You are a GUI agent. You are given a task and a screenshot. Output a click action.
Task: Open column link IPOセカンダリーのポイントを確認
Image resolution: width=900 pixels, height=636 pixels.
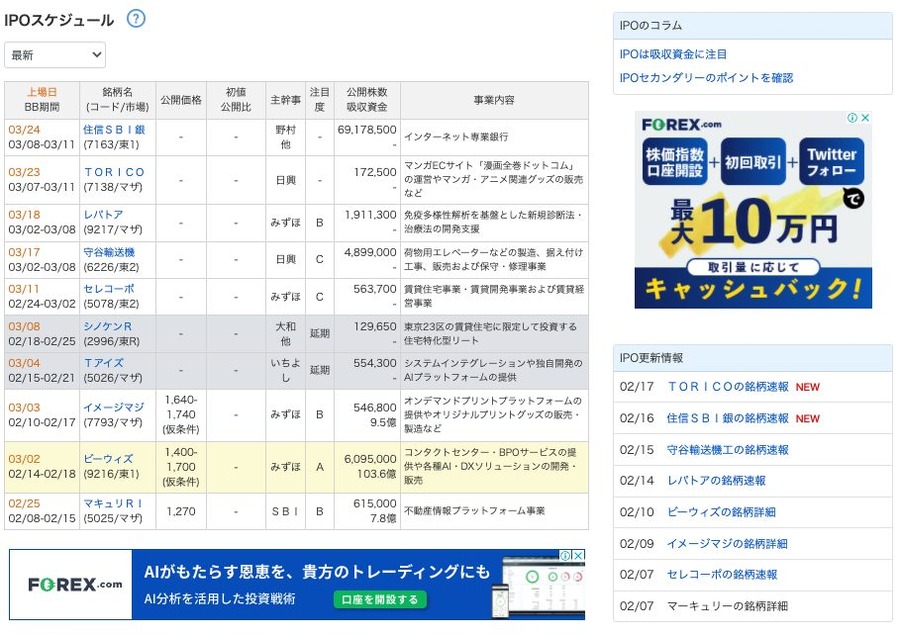click(x=706, y=77)
